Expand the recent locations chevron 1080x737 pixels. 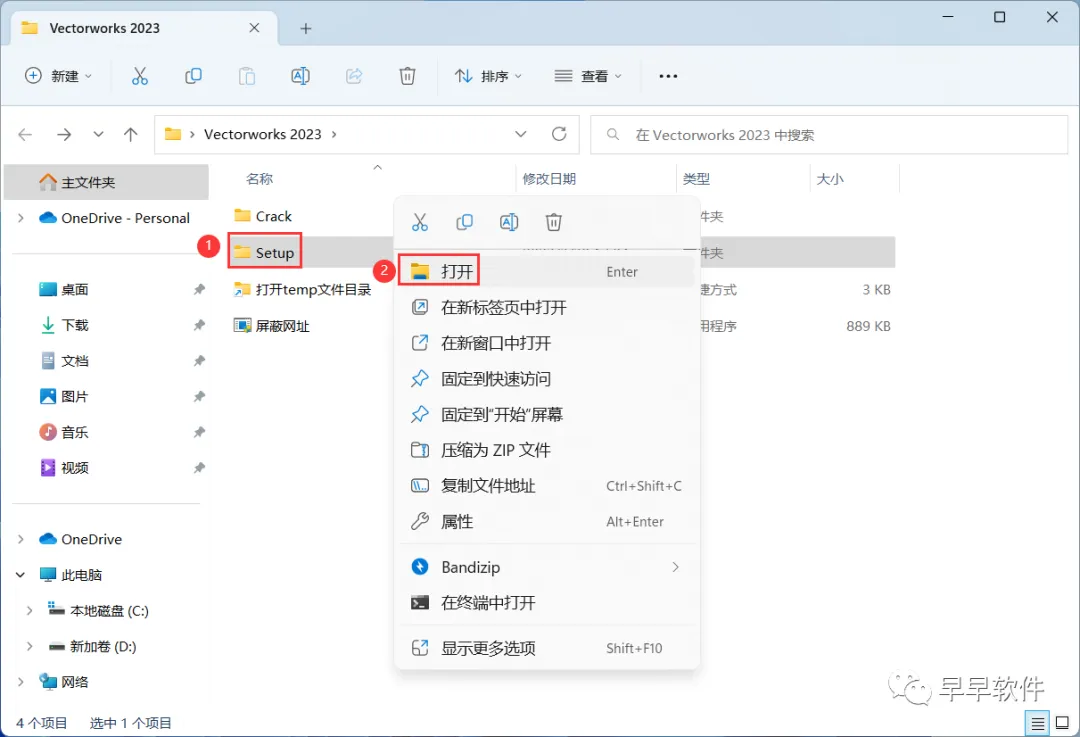pos(98,134)
